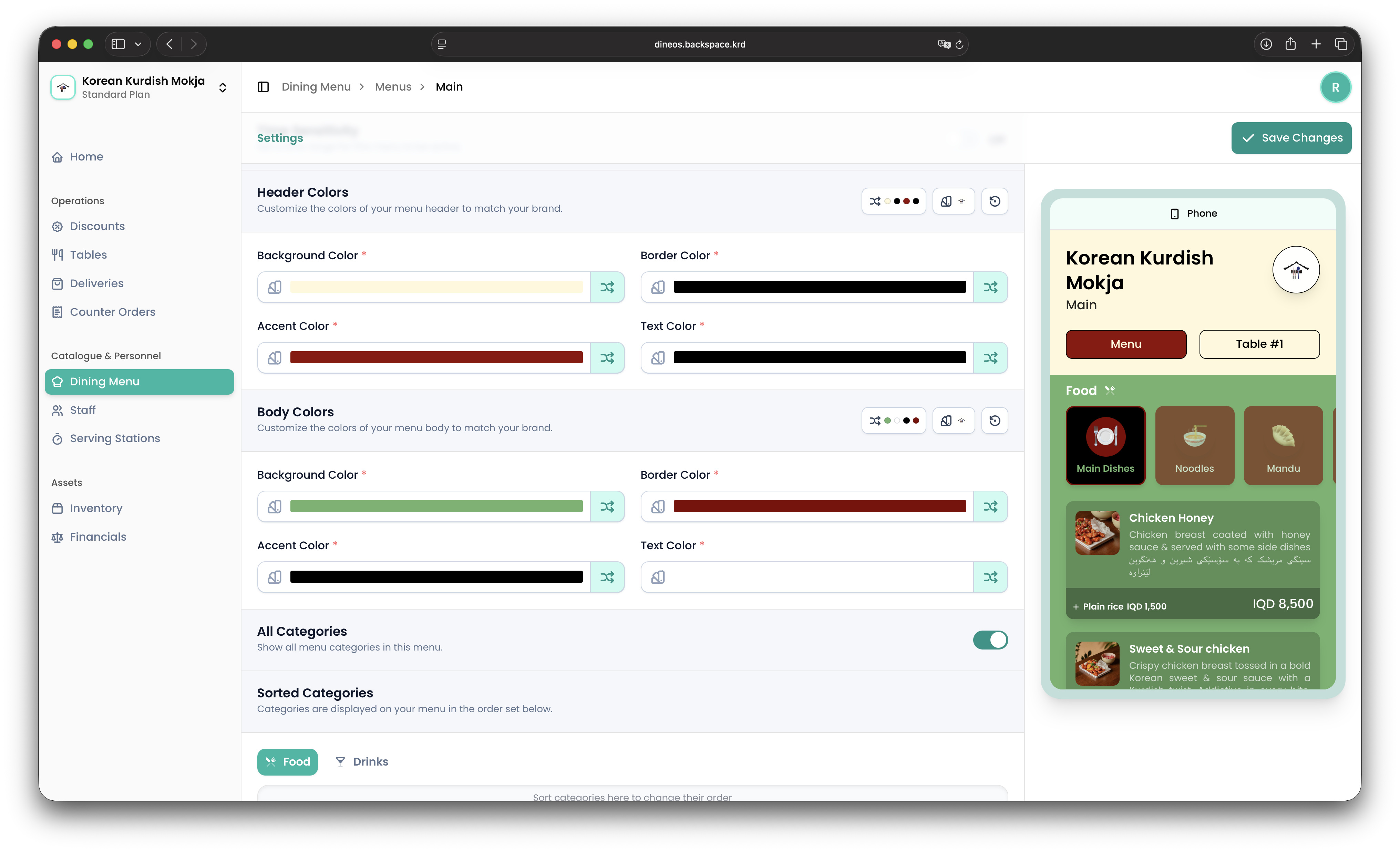Randomize the body Border Color

click(990, 507)
